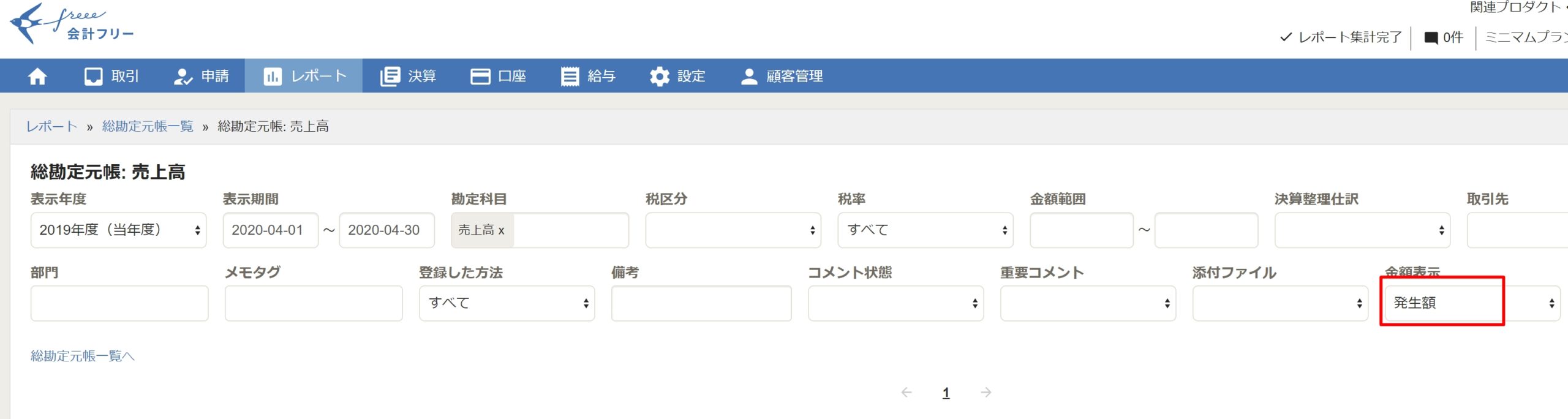
Task: Click the ミニマムプラン text
Action: pyautogui.click(x=1526, y=37)
